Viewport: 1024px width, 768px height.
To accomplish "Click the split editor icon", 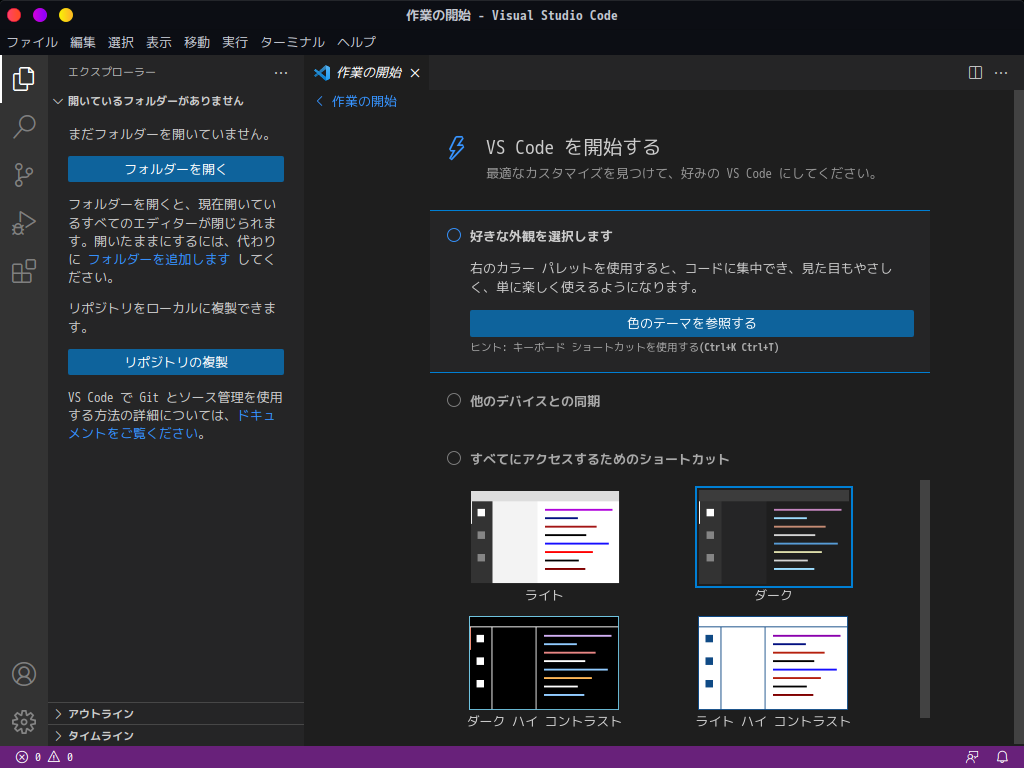I will [x=974, y=73].
